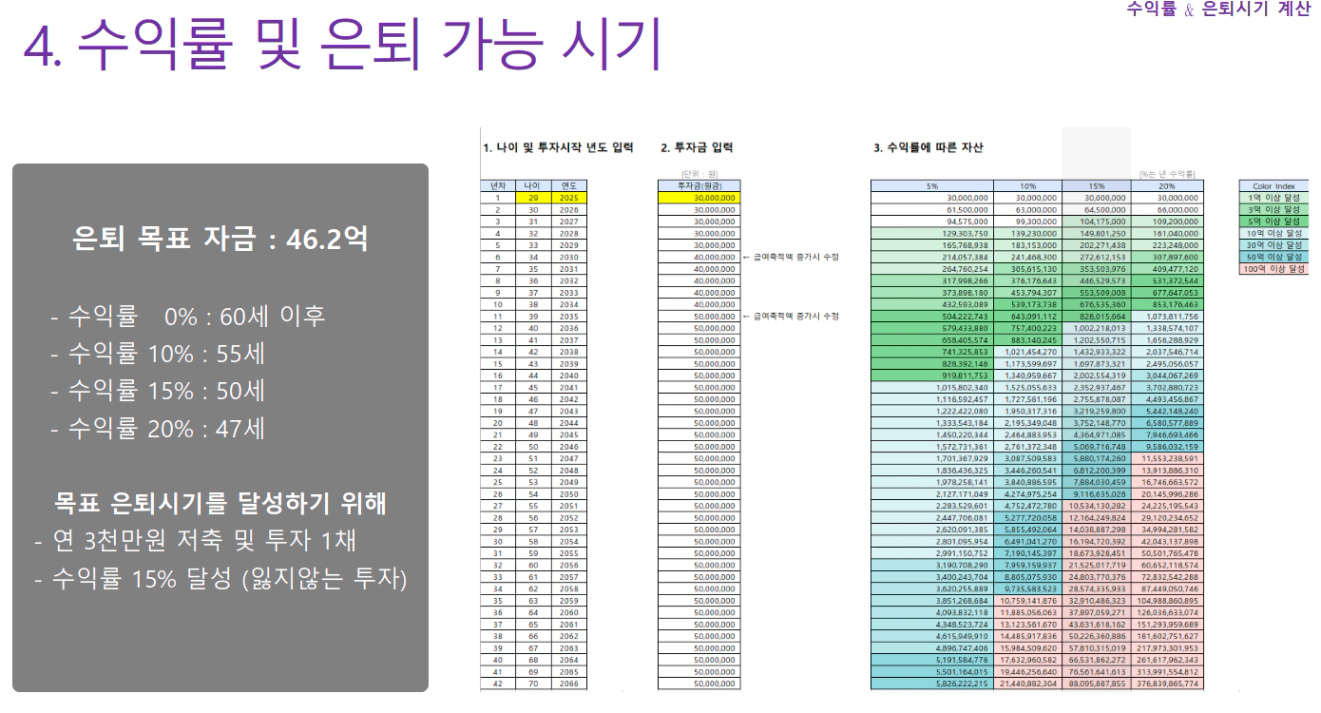Click the year cell '2040'
The width and height of the screenshot is (1321, 713).
tap(570, 375)
